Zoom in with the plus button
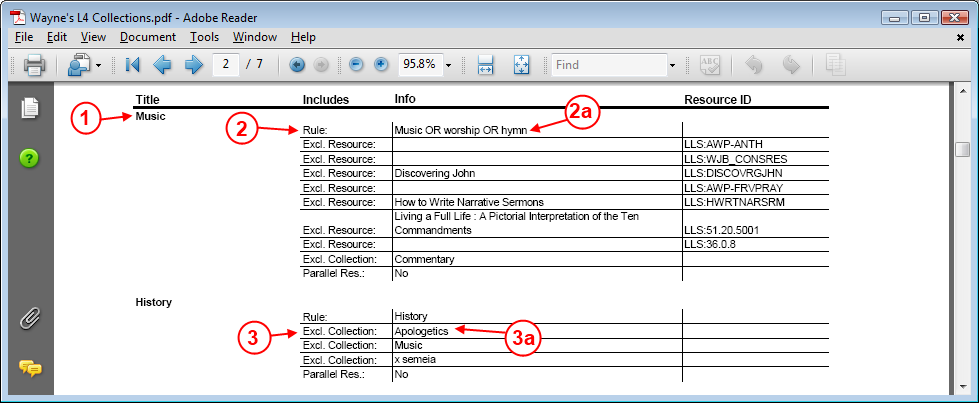 tap(381, 64)
